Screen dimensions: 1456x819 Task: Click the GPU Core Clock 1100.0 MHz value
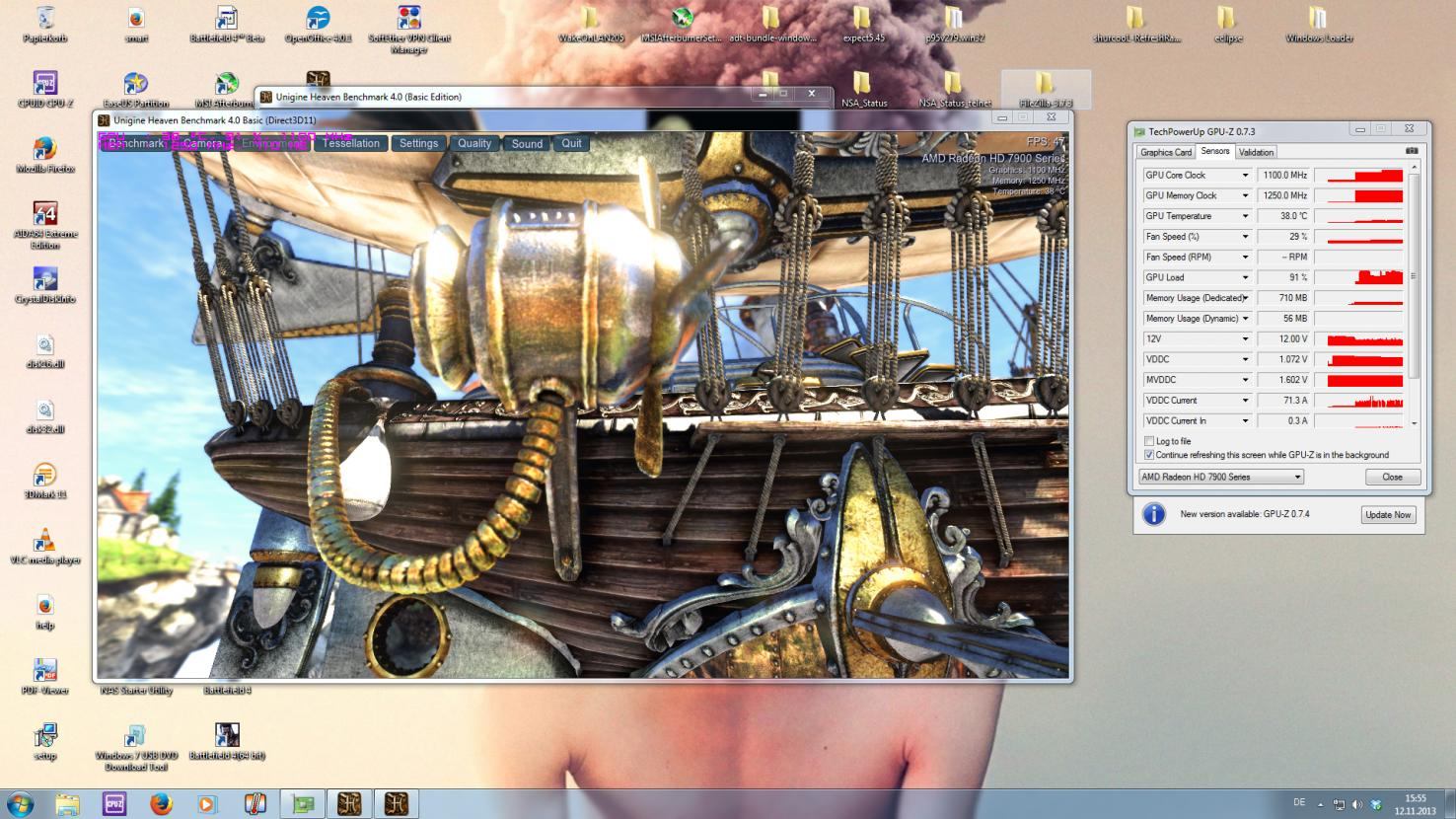(1283, 176)
